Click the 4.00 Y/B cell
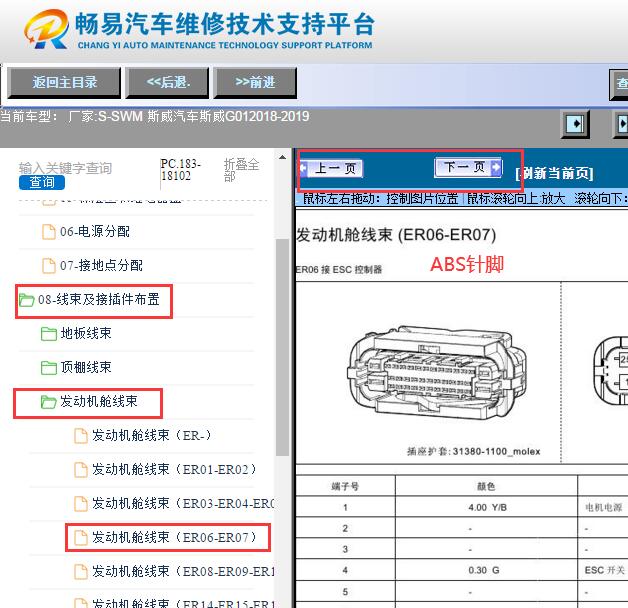This screenshot has height=608, width=628. [487, 507]
